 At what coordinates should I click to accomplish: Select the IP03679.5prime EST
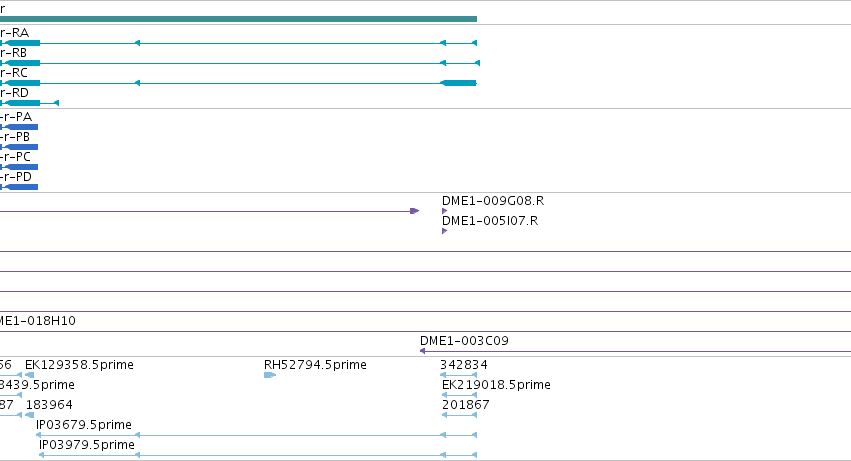[x=256, y=435]
